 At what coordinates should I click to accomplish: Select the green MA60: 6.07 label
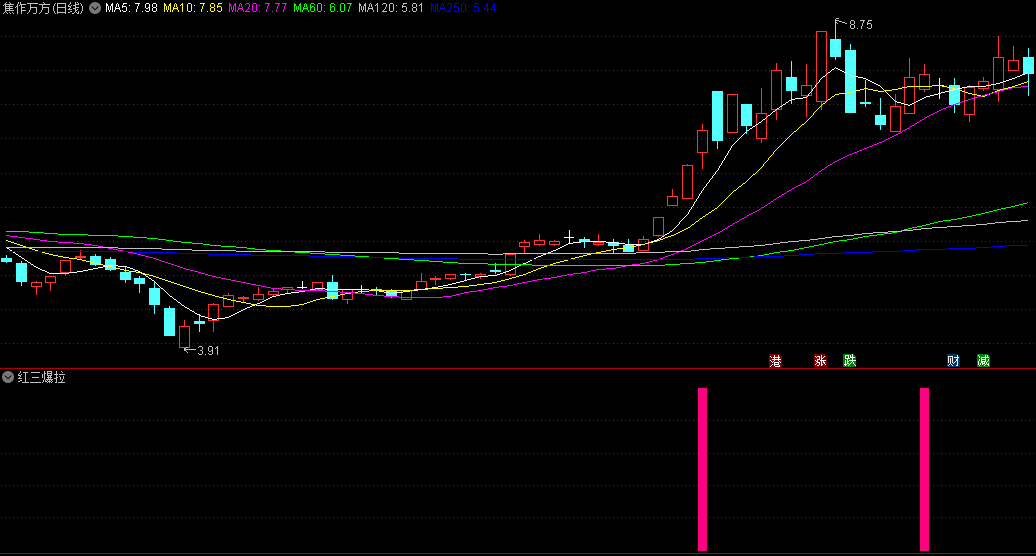point(322,8)
